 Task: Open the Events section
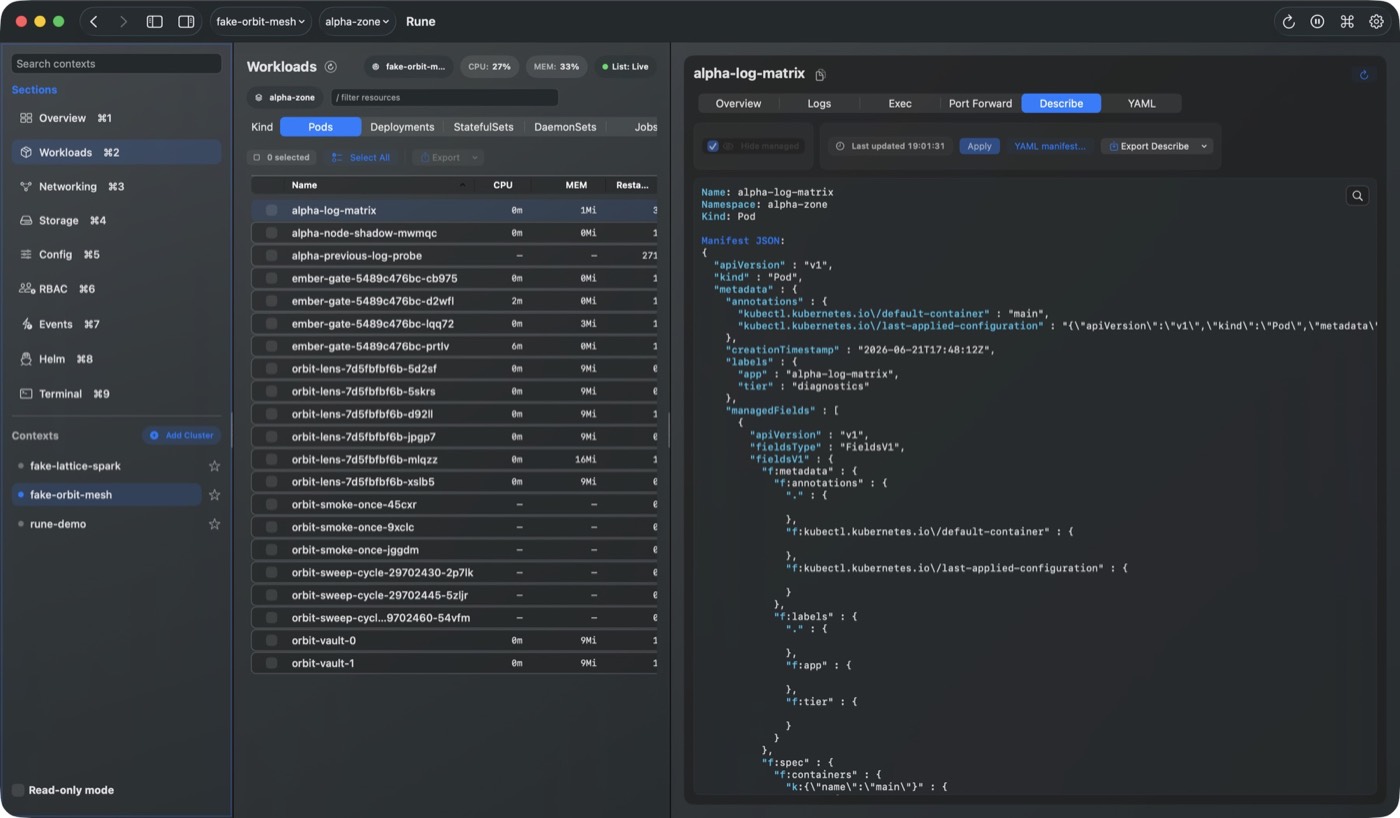coord(116,324)
